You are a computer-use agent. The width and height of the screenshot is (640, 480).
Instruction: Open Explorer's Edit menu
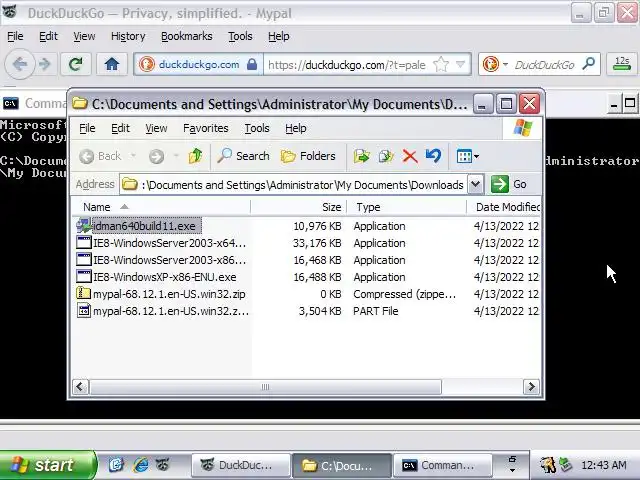click(x=120, y=128)
